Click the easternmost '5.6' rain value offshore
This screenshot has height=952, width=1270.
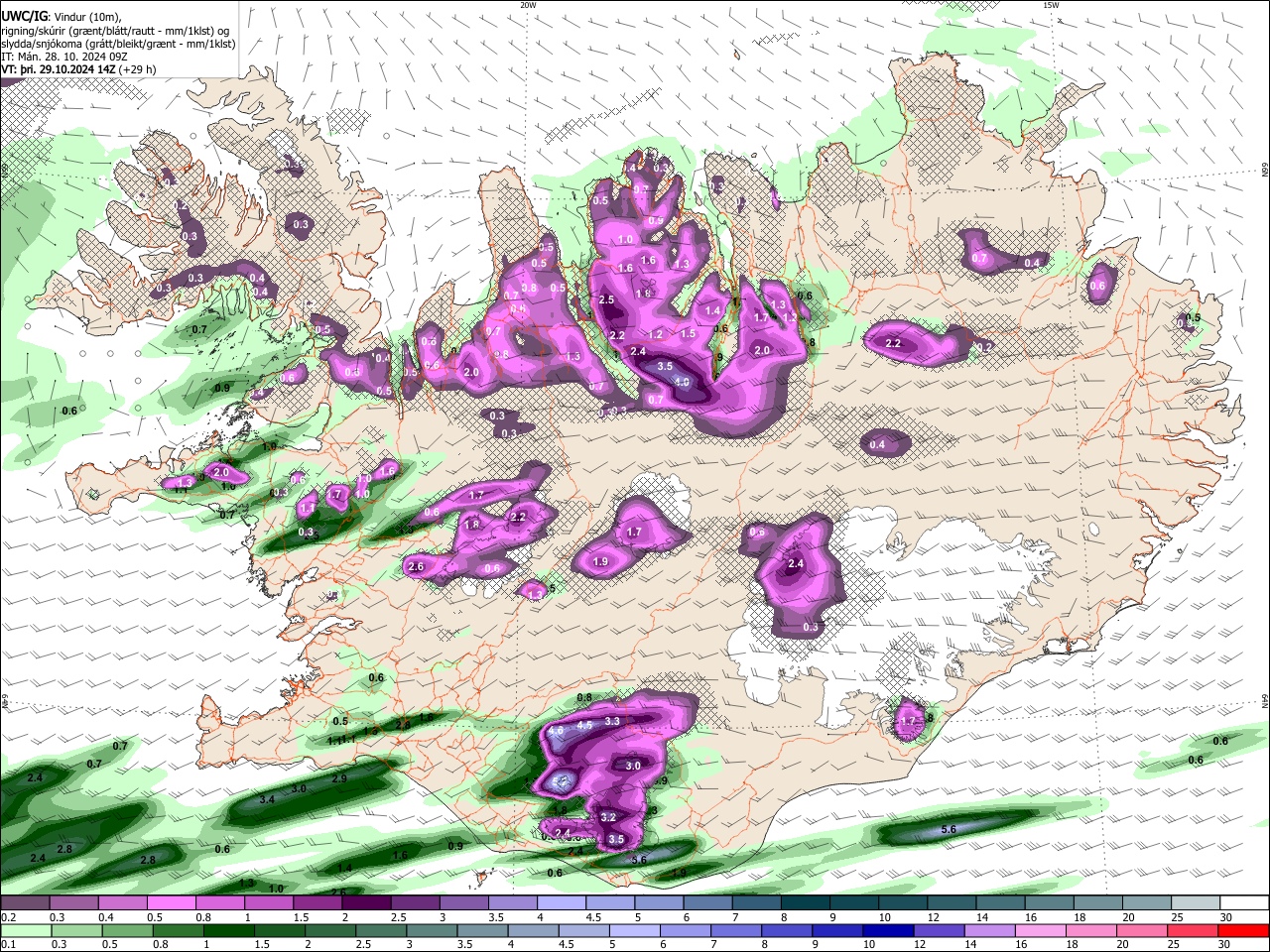(x=948, y=829)
